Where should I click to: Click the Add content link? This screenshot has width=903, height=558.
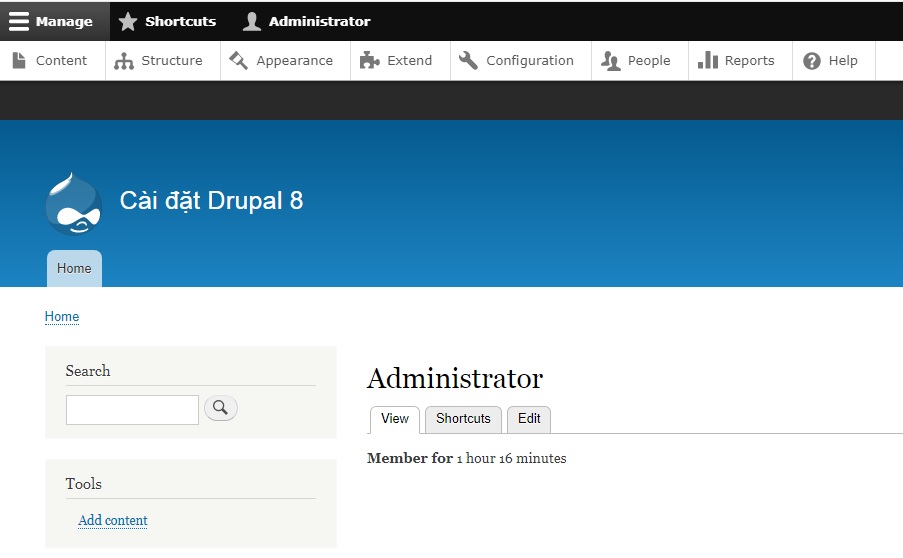click(x=113, y=521)
